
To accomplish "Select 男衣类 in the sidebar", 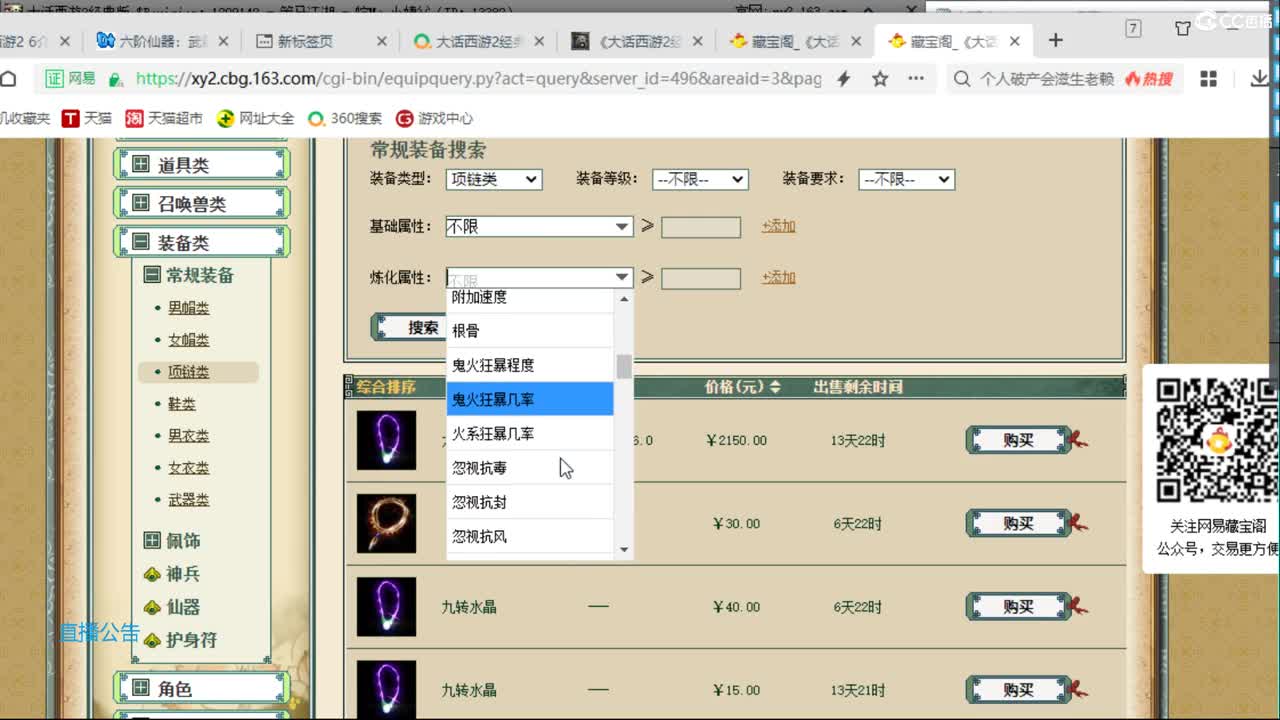I will (x=188, y=436).
